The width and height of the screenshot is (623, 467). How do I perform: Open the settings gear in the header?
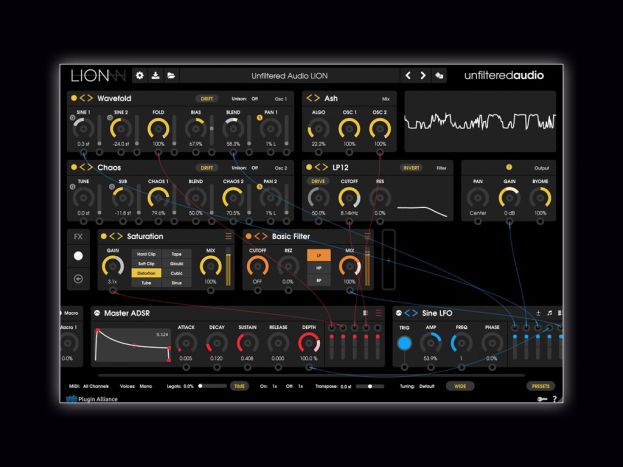click(140, 75)
